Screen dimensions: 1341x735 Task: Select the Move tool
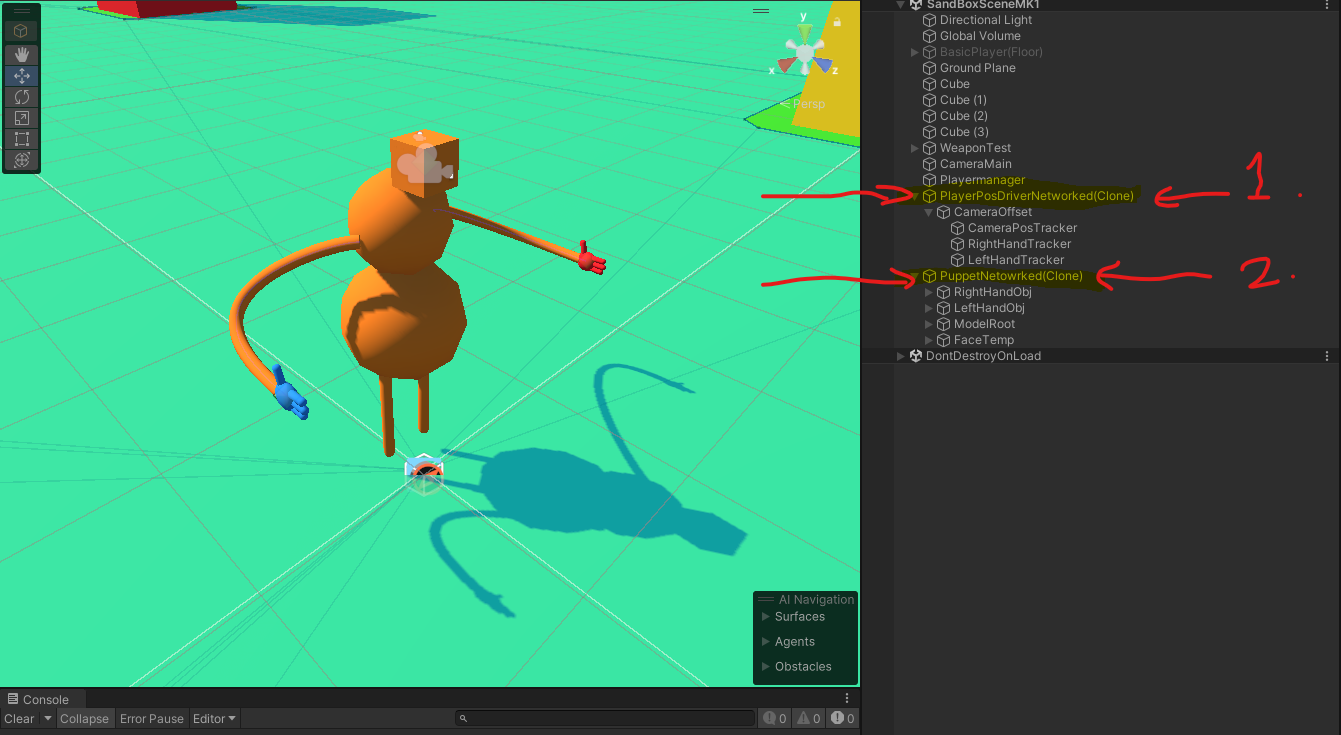coord(21,76)
